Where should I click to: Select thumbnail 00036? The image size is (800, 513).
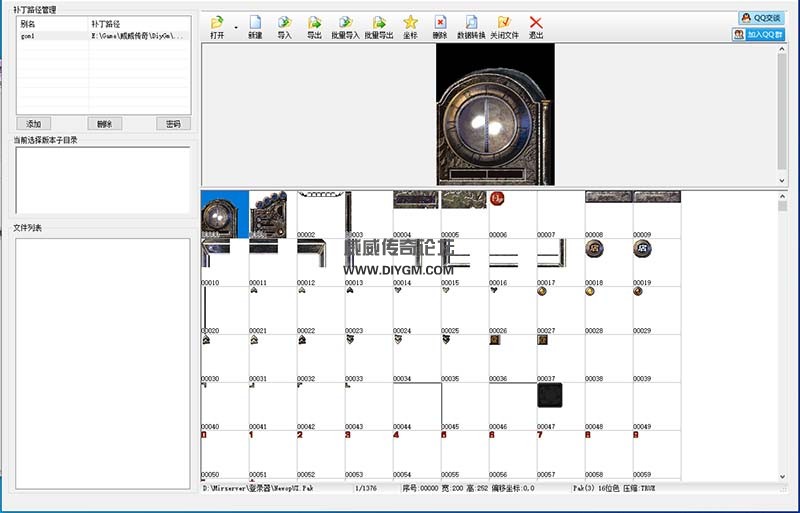click(x=512, y=358)
